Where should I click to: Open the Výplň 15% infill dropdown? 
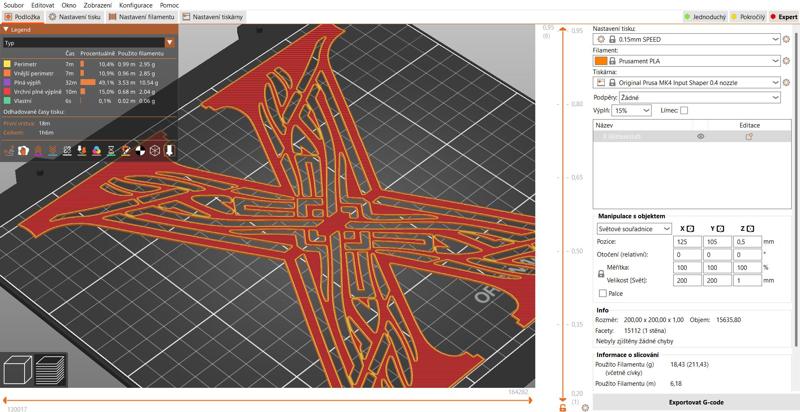(632, 110)
